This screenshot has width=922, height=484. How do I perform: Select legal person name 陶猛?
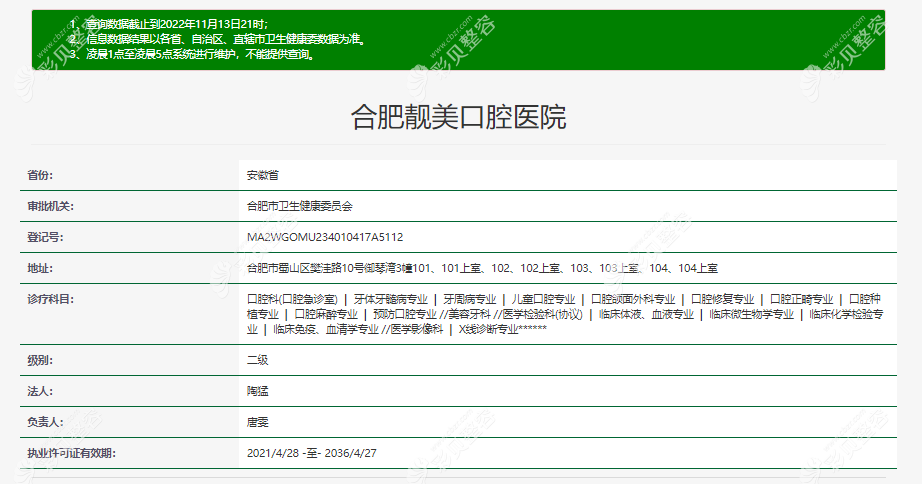(258, 391)
